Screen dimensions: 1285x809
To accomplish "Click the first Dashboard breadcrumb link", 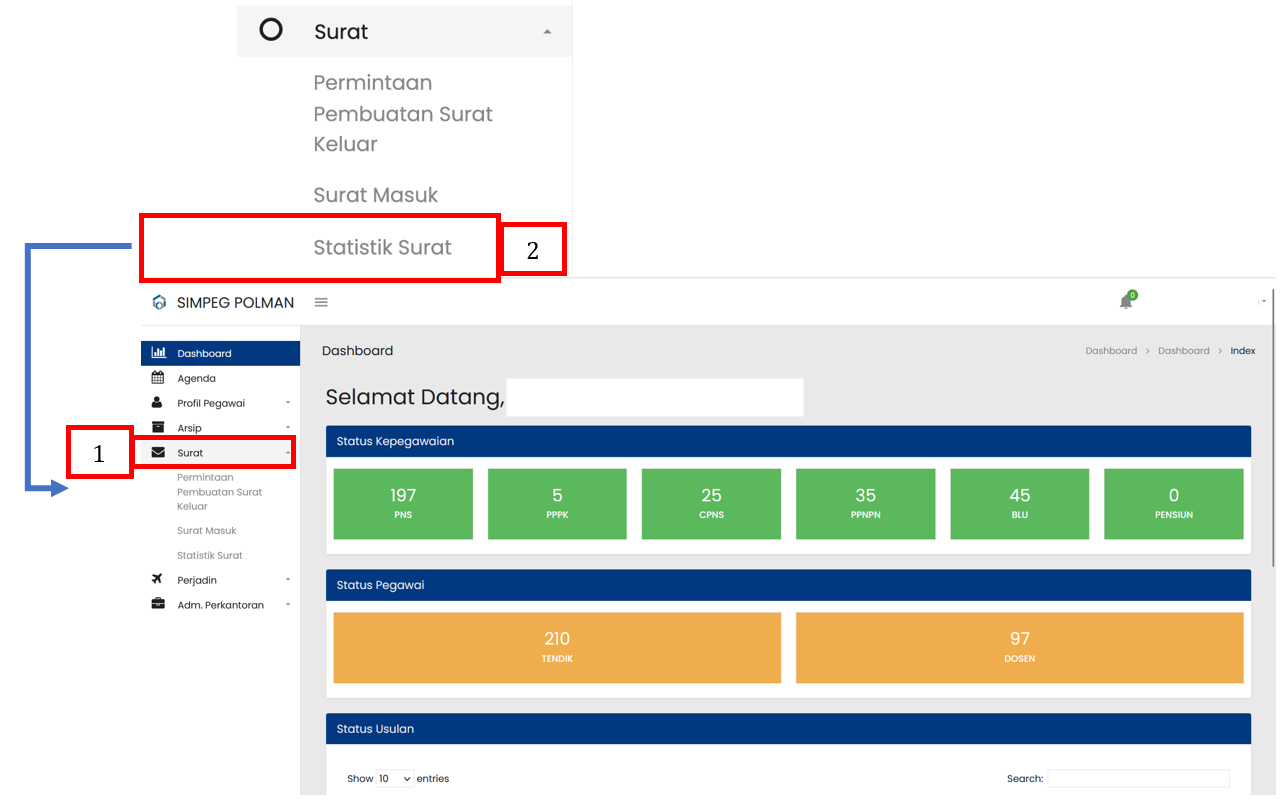I will (1111, 351).
